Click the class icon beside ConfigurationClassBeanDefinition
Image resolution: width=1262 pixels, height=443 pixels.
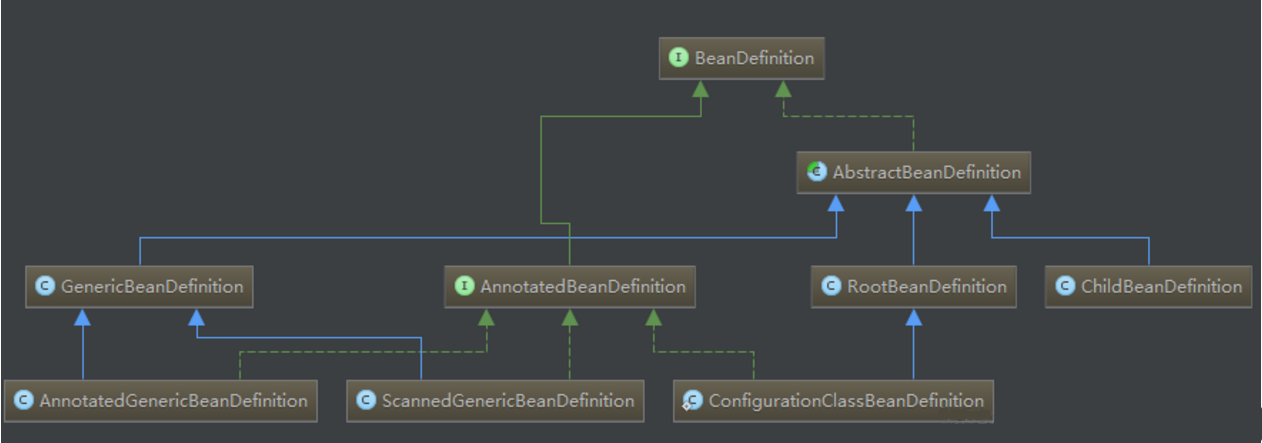click(691, 401)
